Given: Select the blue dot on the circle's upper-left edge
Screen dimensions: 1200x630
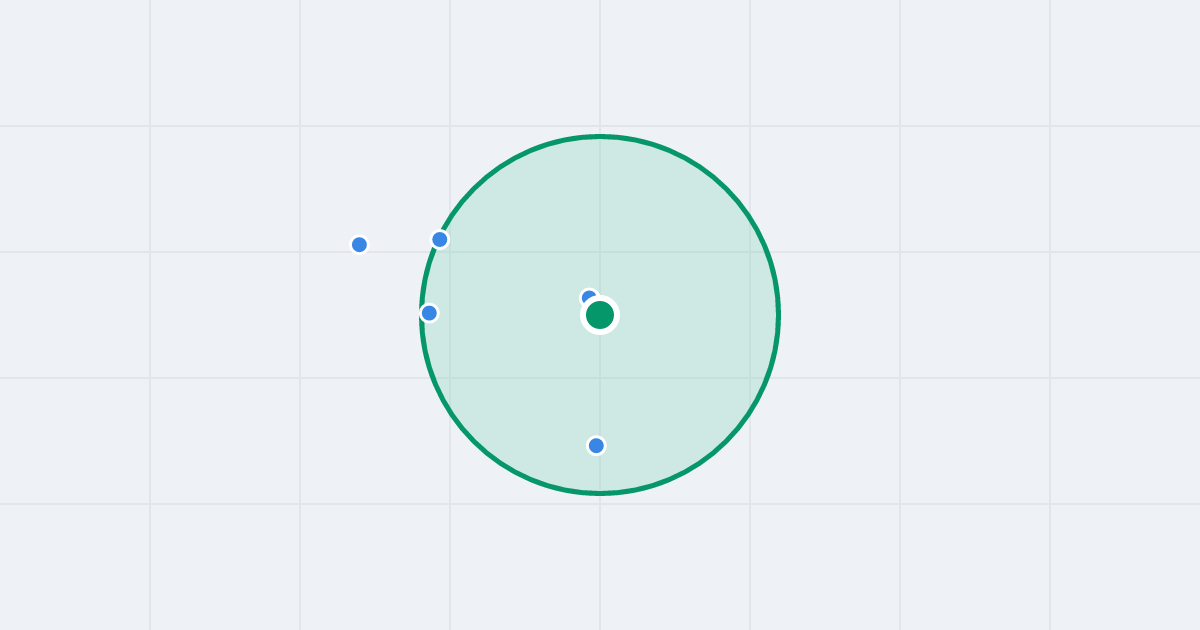Looking at the screenshot, I should pos(440,239).
